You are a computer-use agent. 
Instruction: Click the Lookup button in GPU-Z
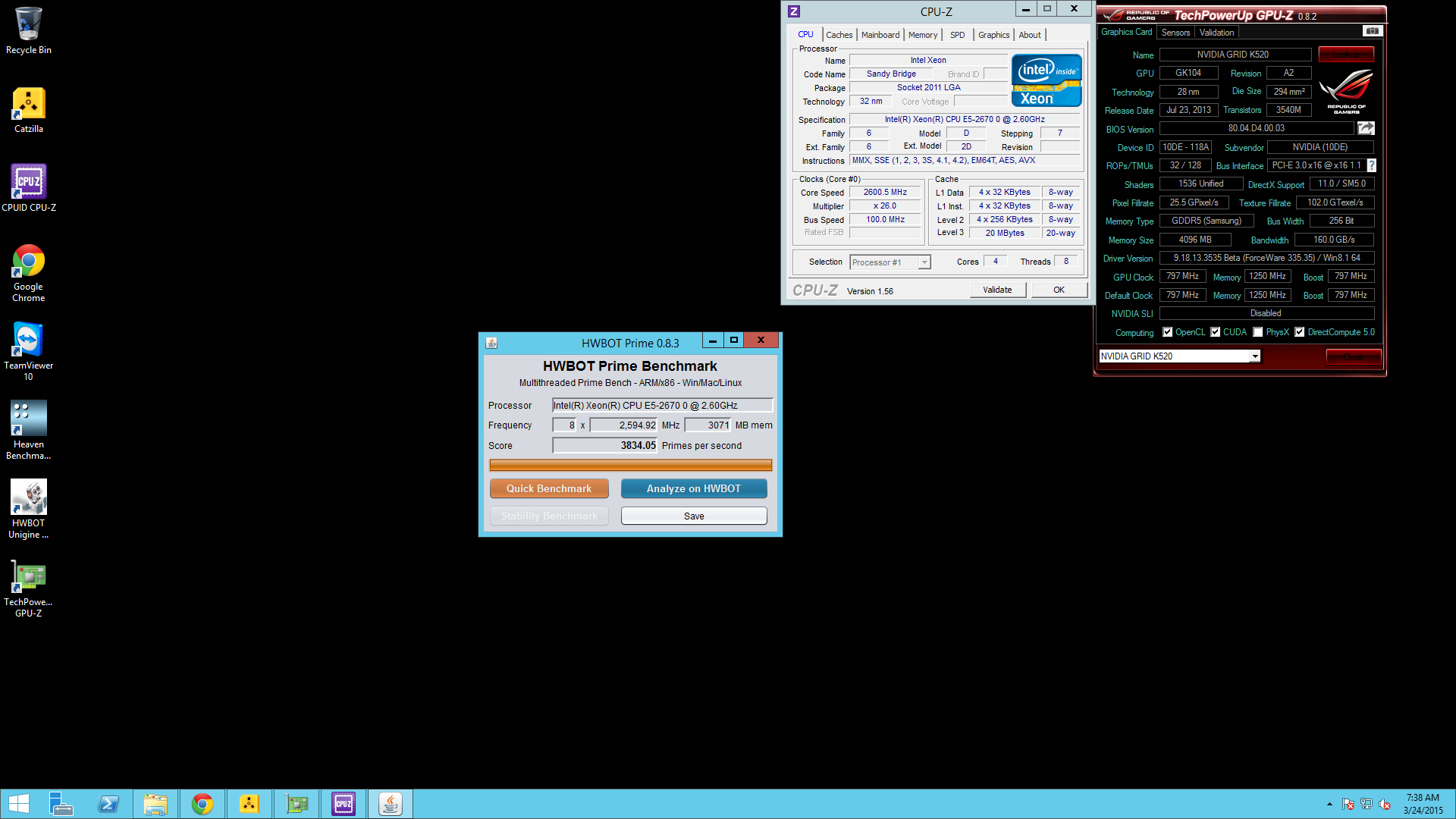click(x=1346, y=55)
